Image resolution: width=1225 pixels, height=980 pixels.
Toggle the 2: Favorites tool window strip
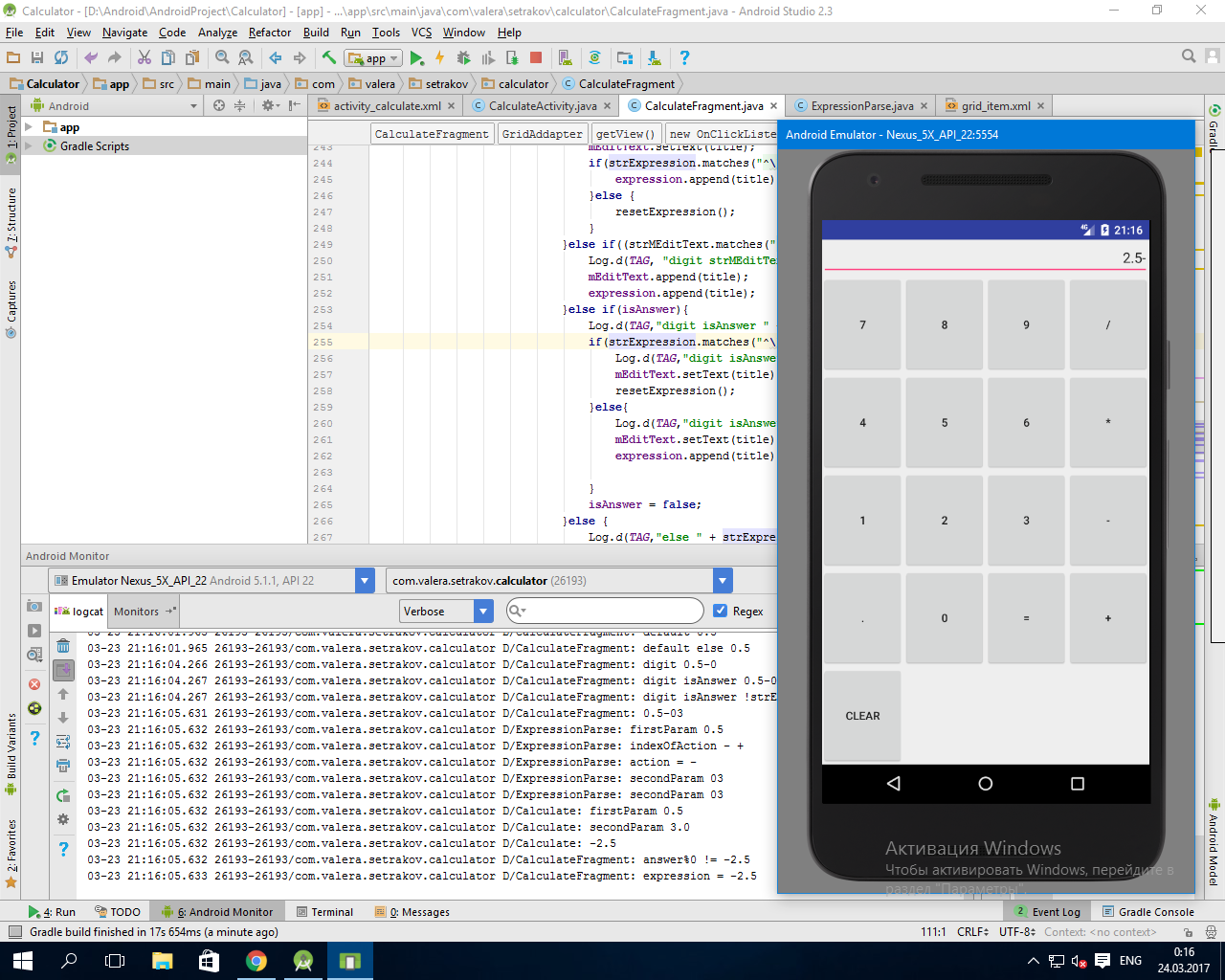click(x=11, y=853)
